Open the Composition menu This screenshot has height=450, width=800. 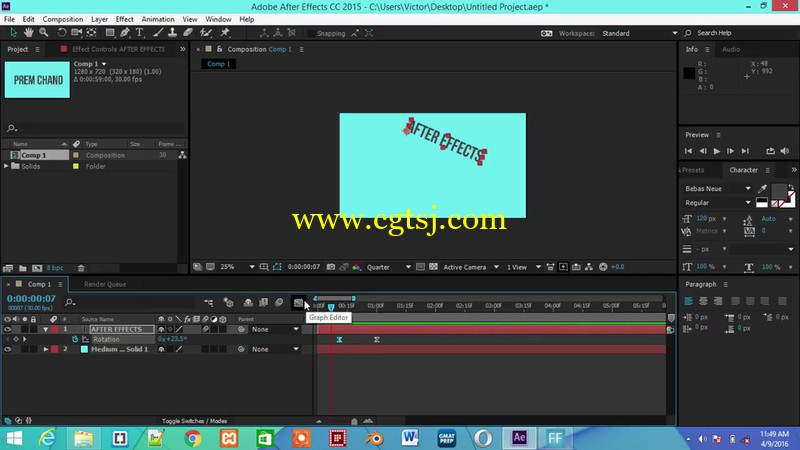point(63,19)
